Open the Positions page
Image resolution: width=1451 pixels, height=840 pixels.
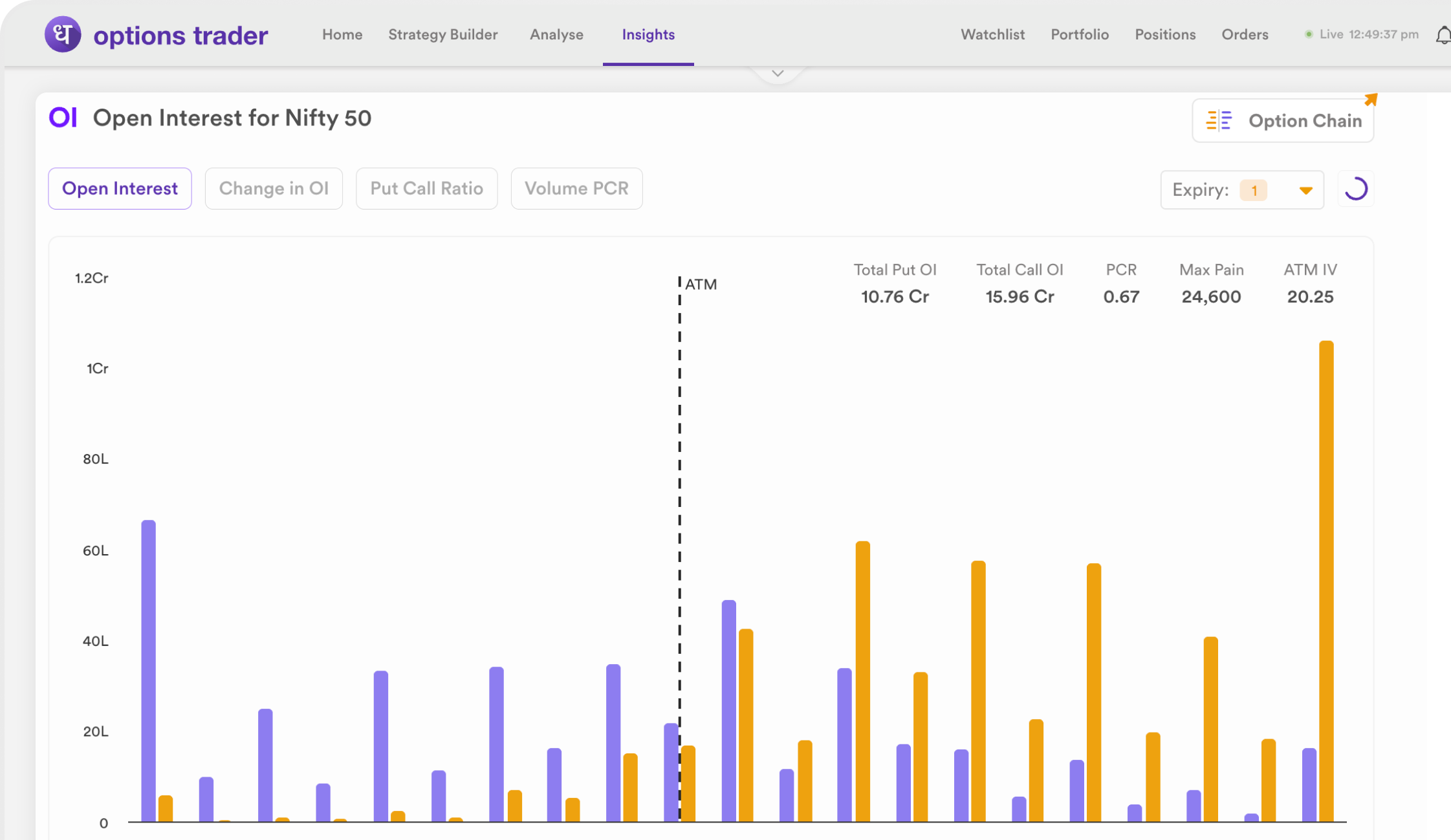click(1165, 34)
